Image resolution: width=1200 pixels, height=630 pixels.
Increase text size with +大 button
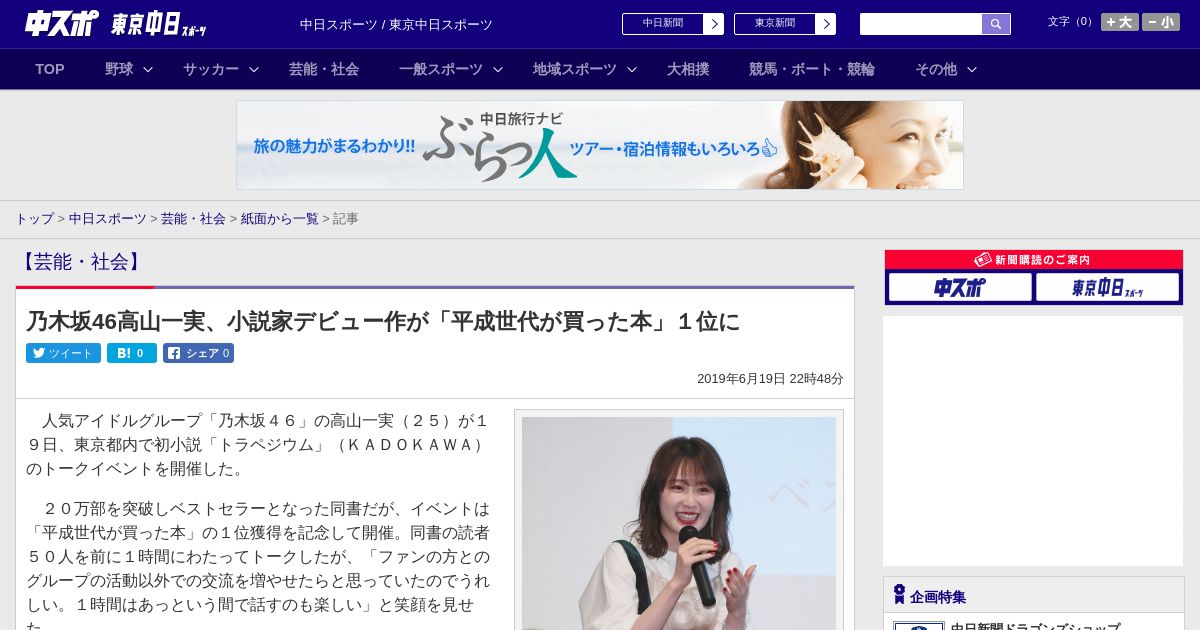click(x=1120, y=22)
